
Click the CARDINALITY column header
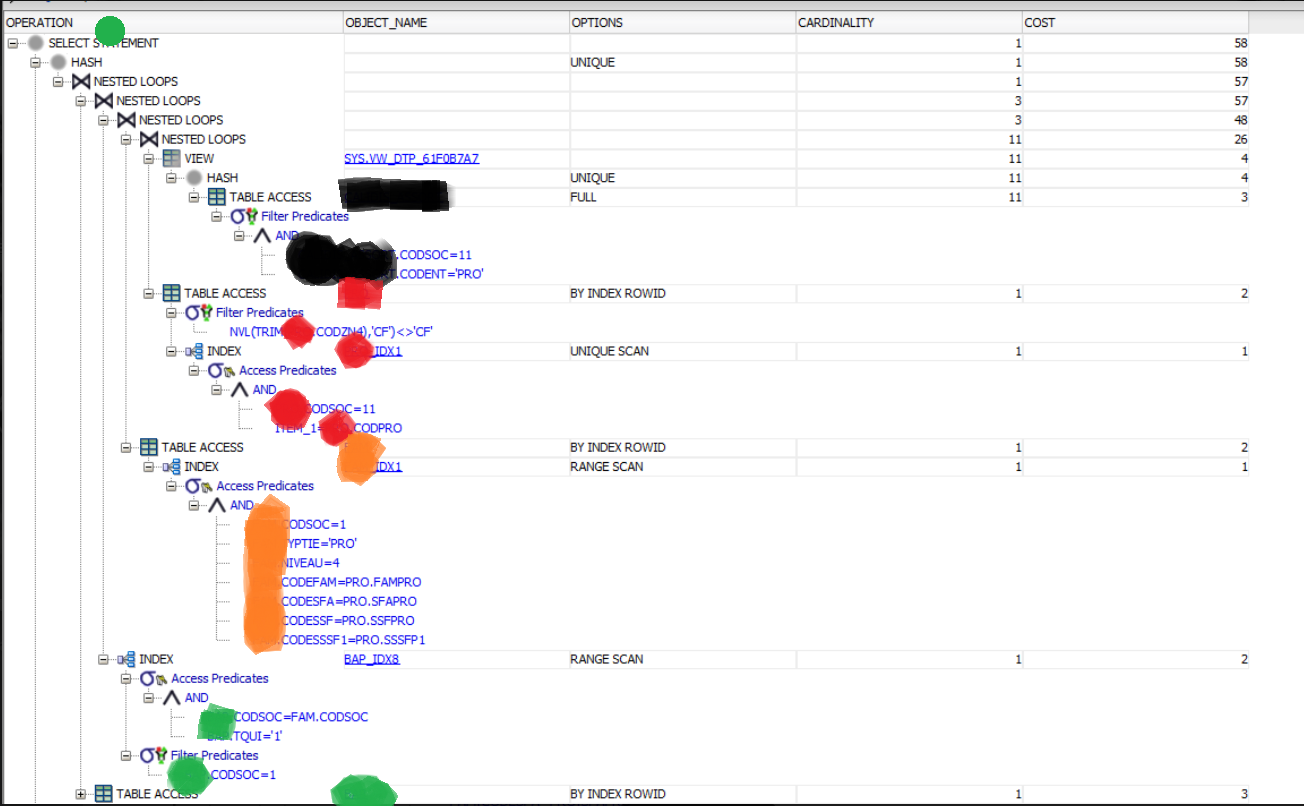click(x=907, y=22)
